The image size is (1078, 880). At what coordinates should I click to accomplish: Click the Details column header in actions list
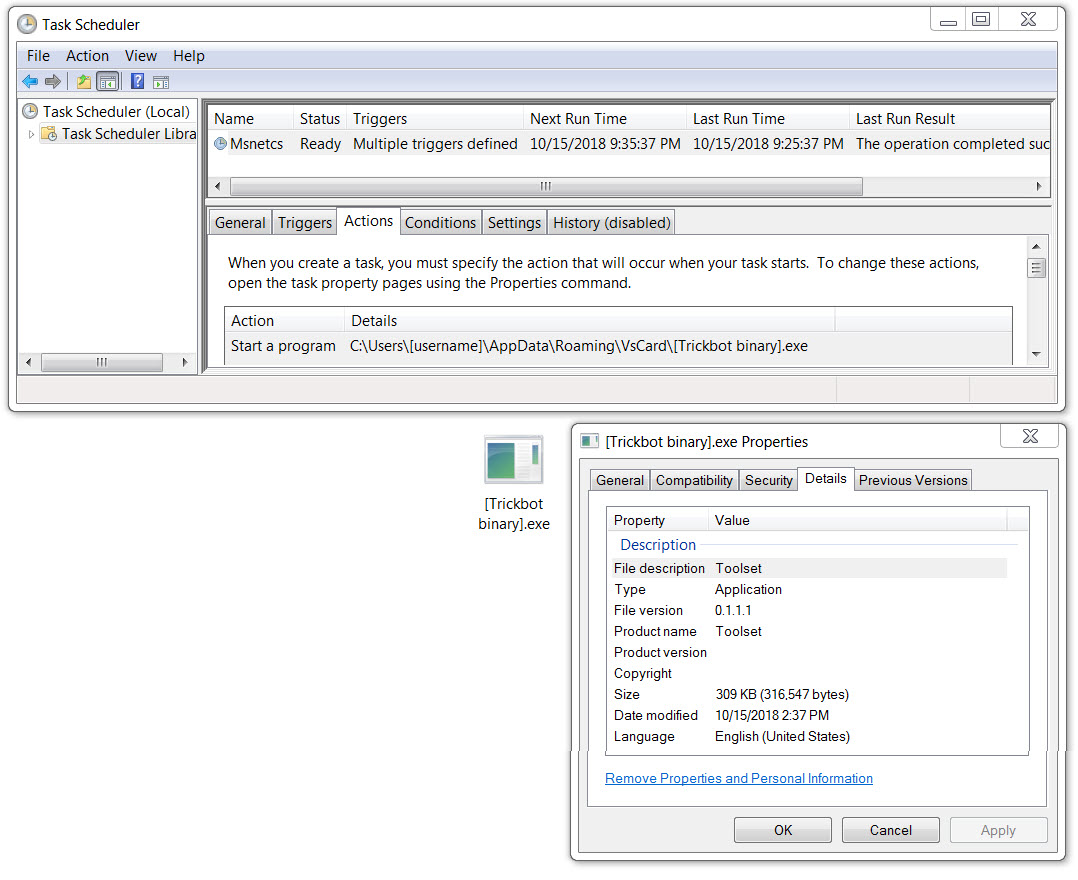589,320
